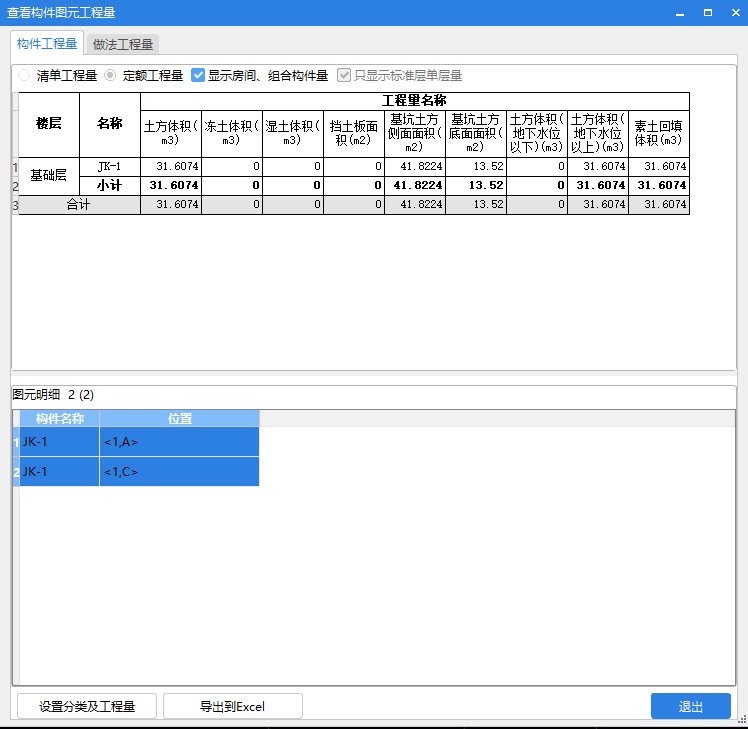The image size is (748, 729).
Task: Close the 查看构件图元工程量 window
Action: pos(736,13)
